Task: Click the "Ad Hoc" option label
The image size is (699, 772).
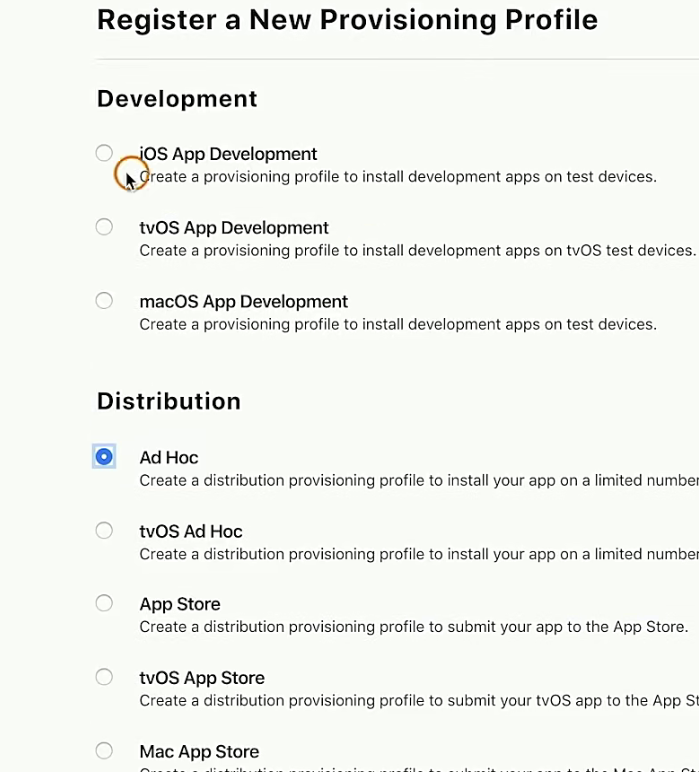Action: 169,458
